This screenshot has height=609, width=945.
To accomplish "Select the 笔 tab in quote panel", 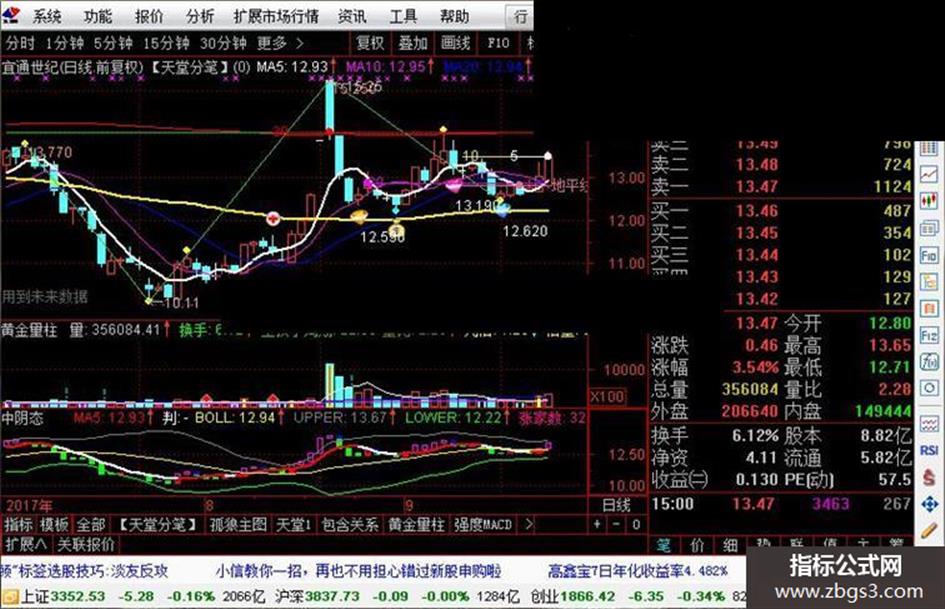I will 664,545.
